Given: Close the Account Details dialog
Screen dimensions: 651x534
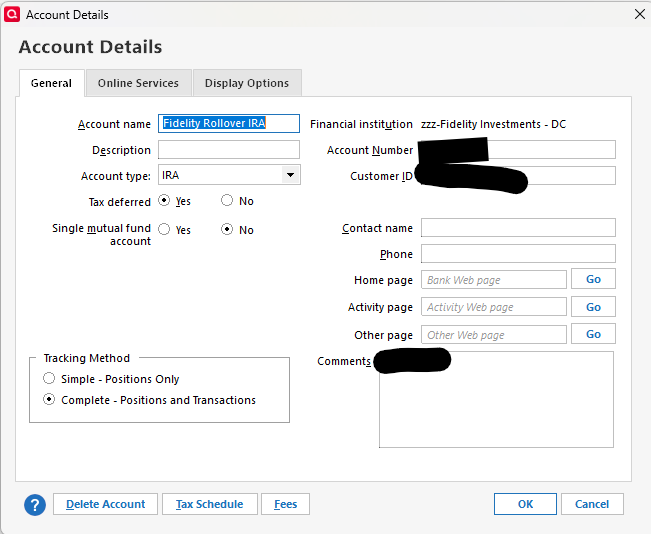Looking at the screenshot, I should pyautogui.click(x=640, y=14).
